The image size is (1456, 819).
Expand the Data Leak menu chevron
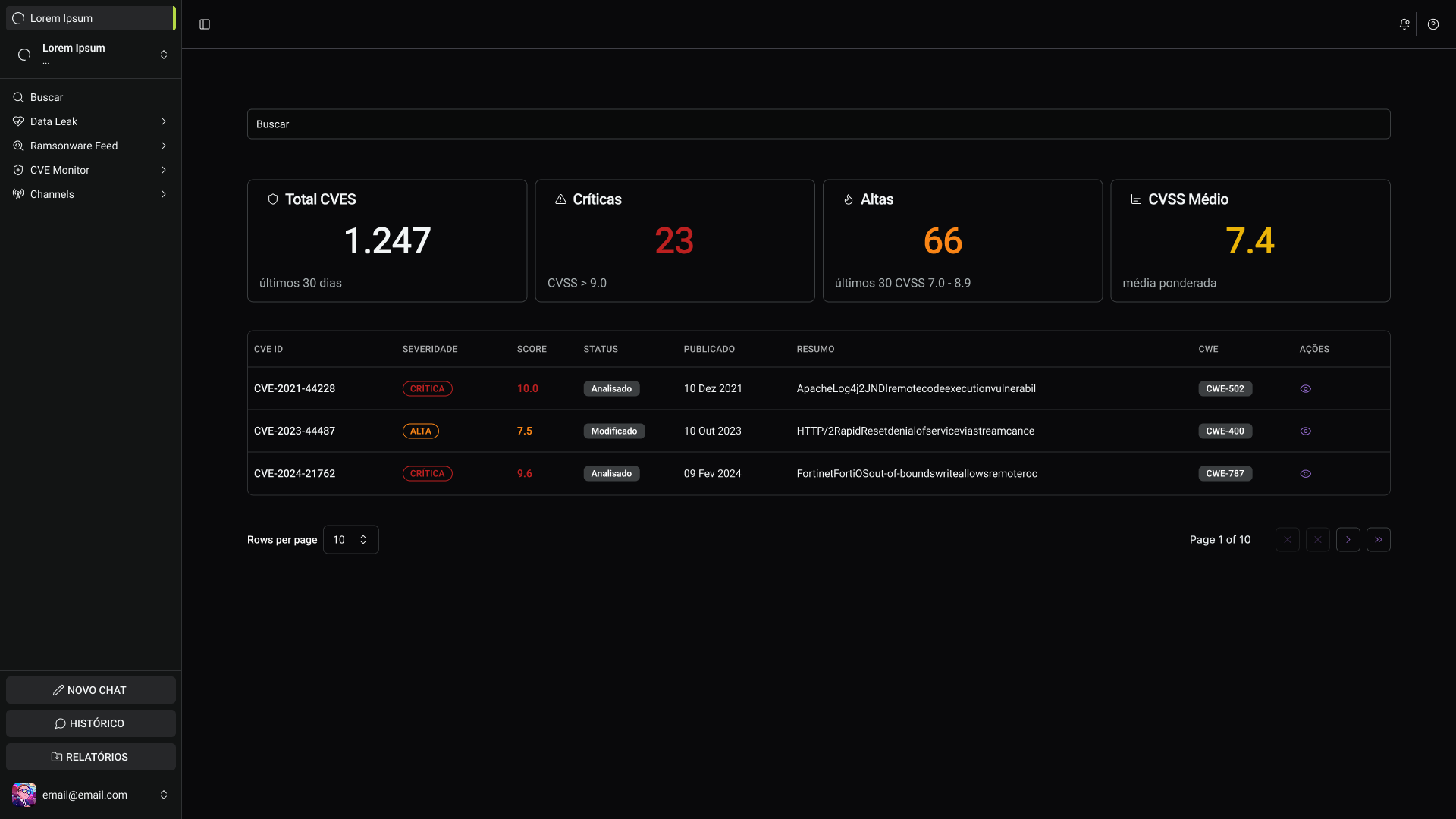(164, 121)
